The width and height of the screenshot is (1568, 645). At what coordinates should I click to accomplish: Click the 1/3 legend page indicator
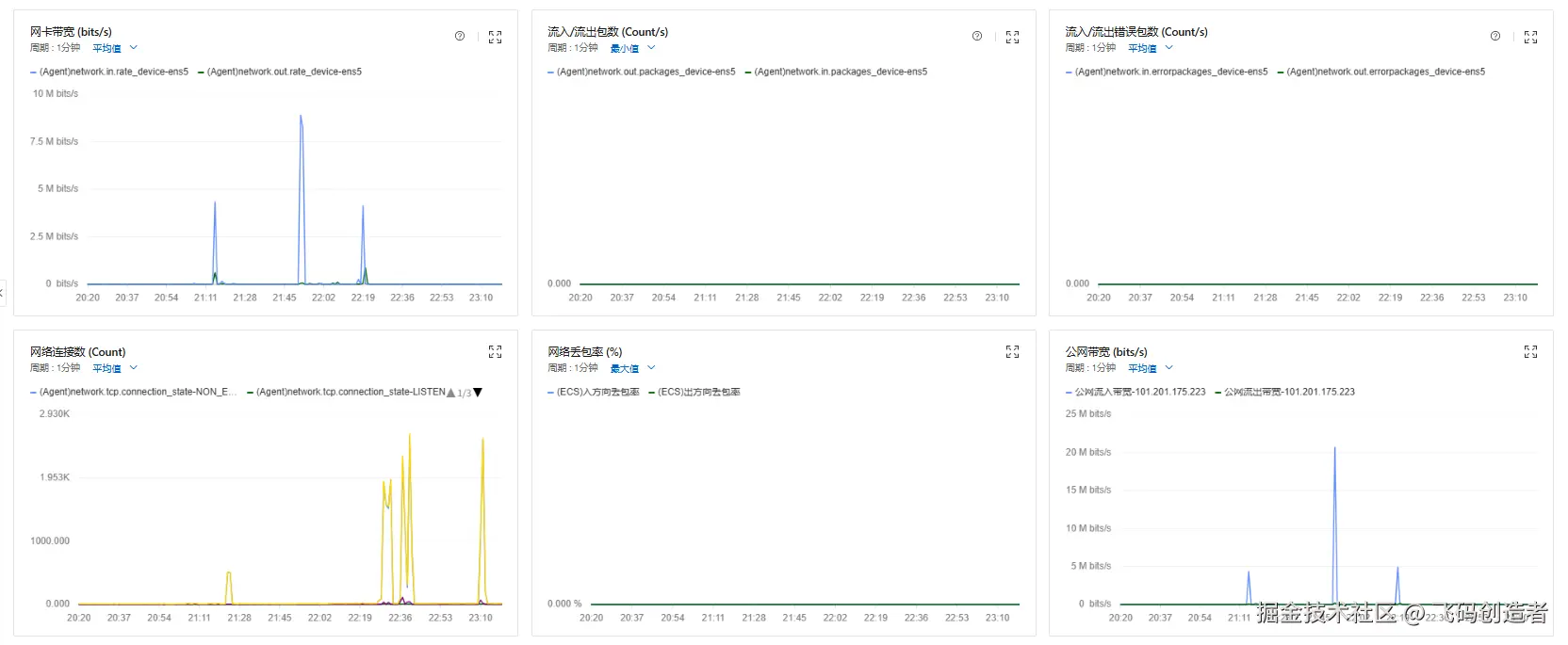[x=465, y=394]
